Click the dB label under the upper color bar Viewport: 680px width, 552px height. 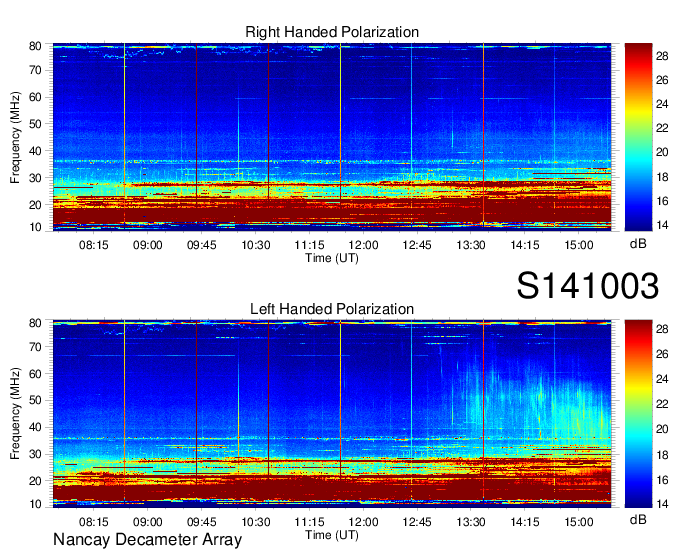pos(638,244)
